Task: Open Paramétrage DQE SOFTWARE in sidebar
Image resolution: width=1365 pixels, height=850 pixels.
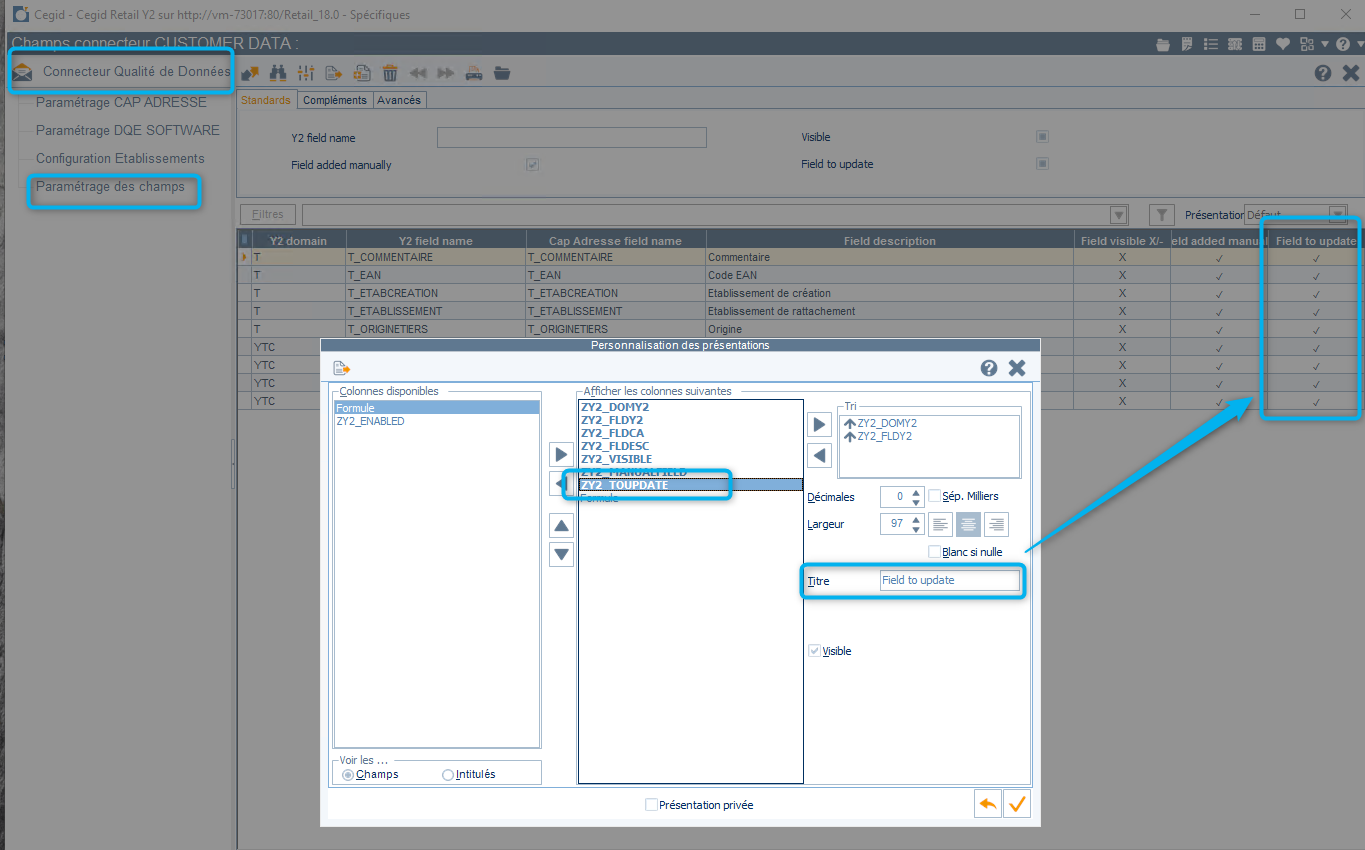Action: coord(128,130)
